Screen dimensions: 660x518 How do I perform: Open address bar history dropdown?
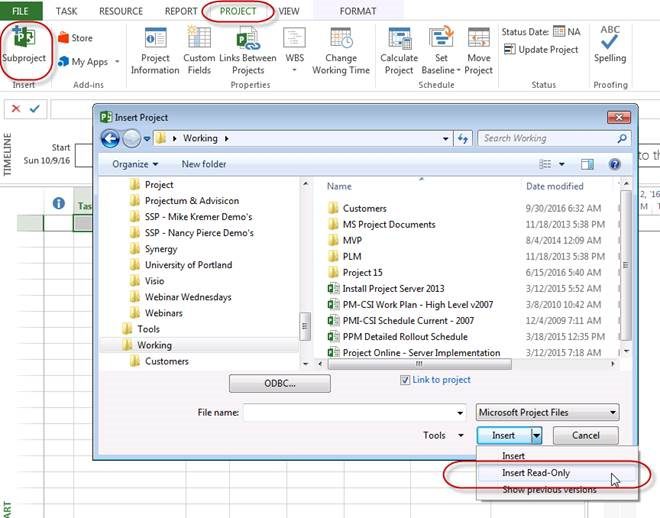pyautogui.click(x=445, y=138)
